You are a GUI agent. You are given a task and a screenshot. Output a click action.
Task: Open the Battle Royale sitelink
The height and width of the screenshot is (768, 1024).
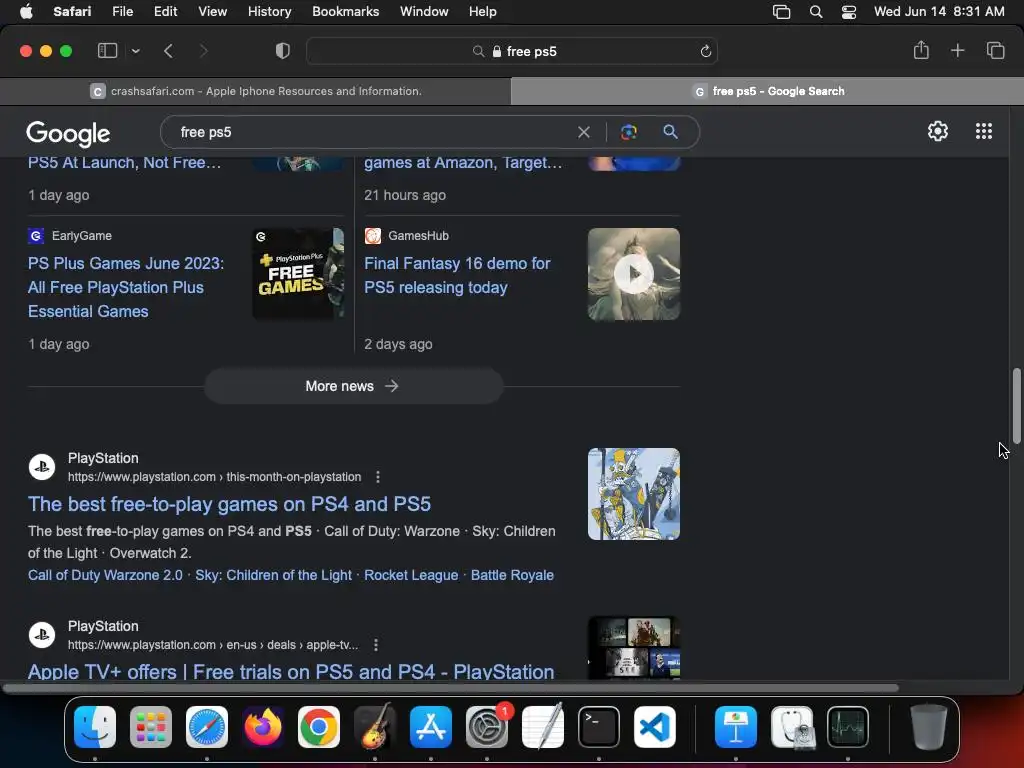click(512, 575)
